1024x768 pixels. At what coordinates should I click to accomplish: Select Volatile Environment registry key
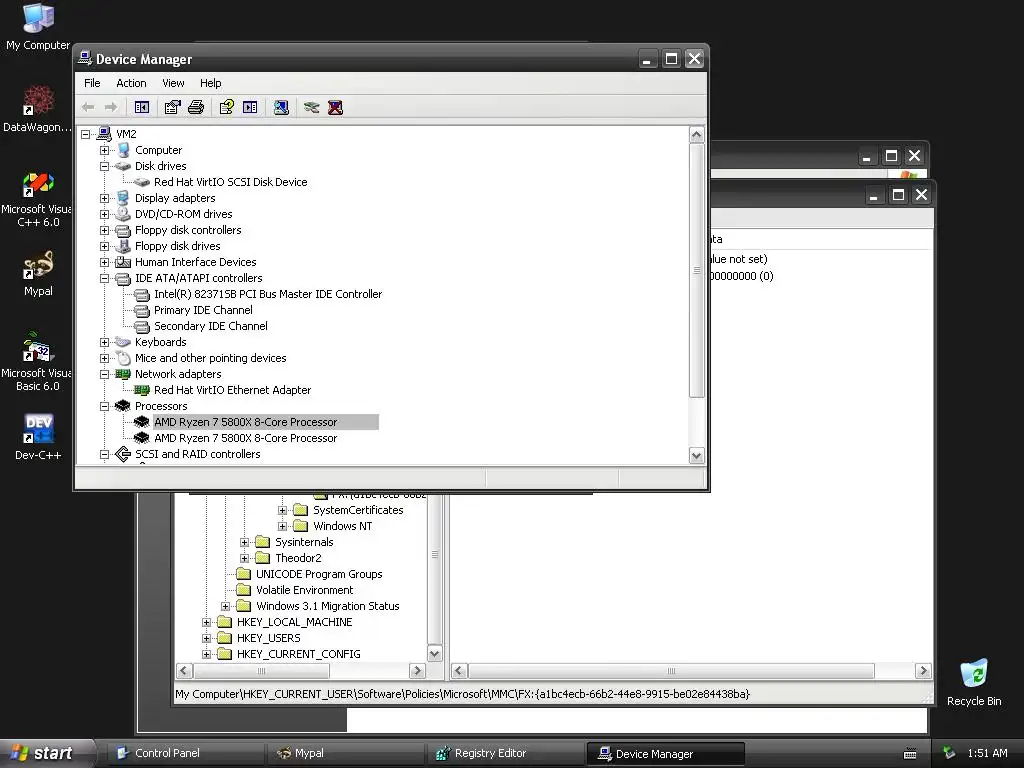tap(304, 590)
